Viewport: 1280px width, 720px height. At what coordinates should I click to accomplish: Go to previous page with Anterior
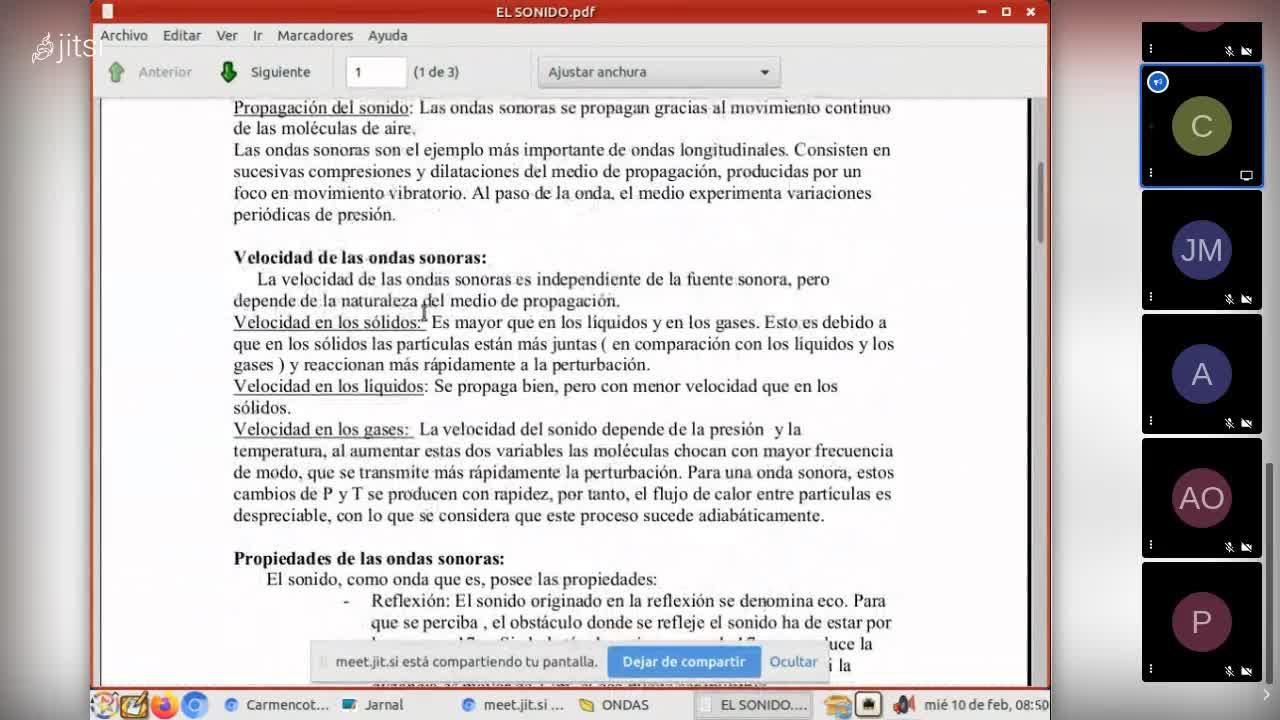tap(165, 72)
